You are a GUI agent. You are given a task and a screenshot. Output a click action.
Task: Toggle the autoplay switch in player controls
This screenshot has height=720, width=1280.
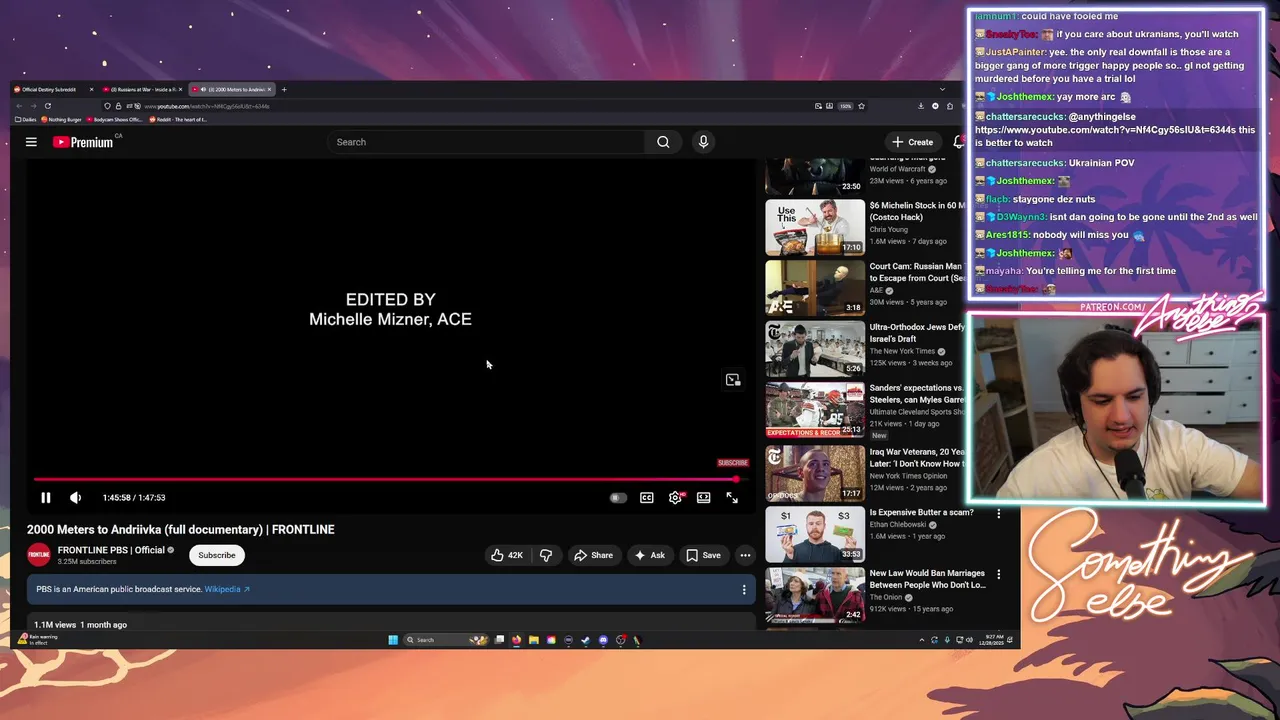618,497
